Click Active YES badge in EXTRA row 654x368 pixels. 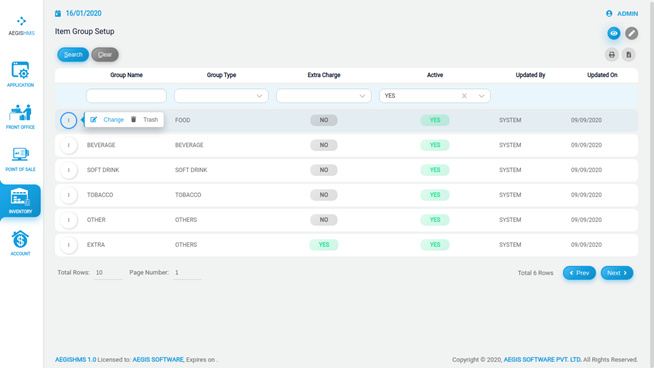pyautogui.click(x=435, y=245)
